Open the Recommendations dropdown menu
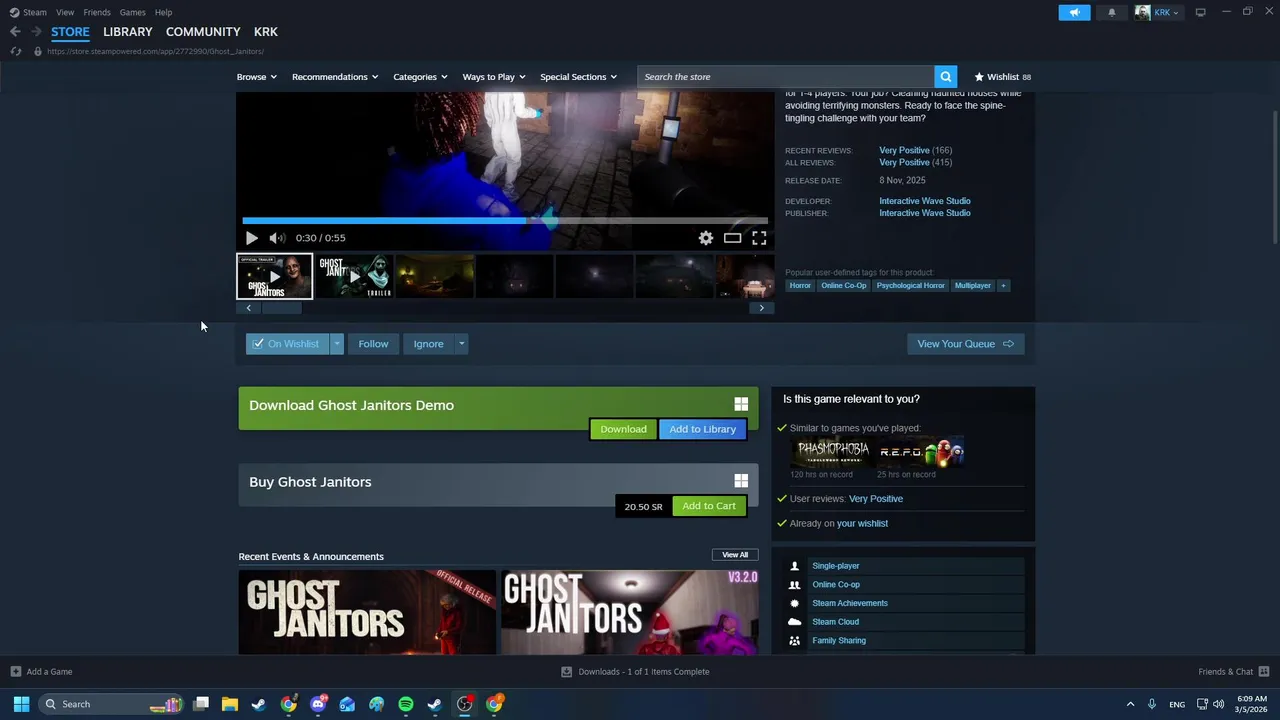Image resolution: width=1280 pixels, height=720 pixels. [x=335, y=77]
